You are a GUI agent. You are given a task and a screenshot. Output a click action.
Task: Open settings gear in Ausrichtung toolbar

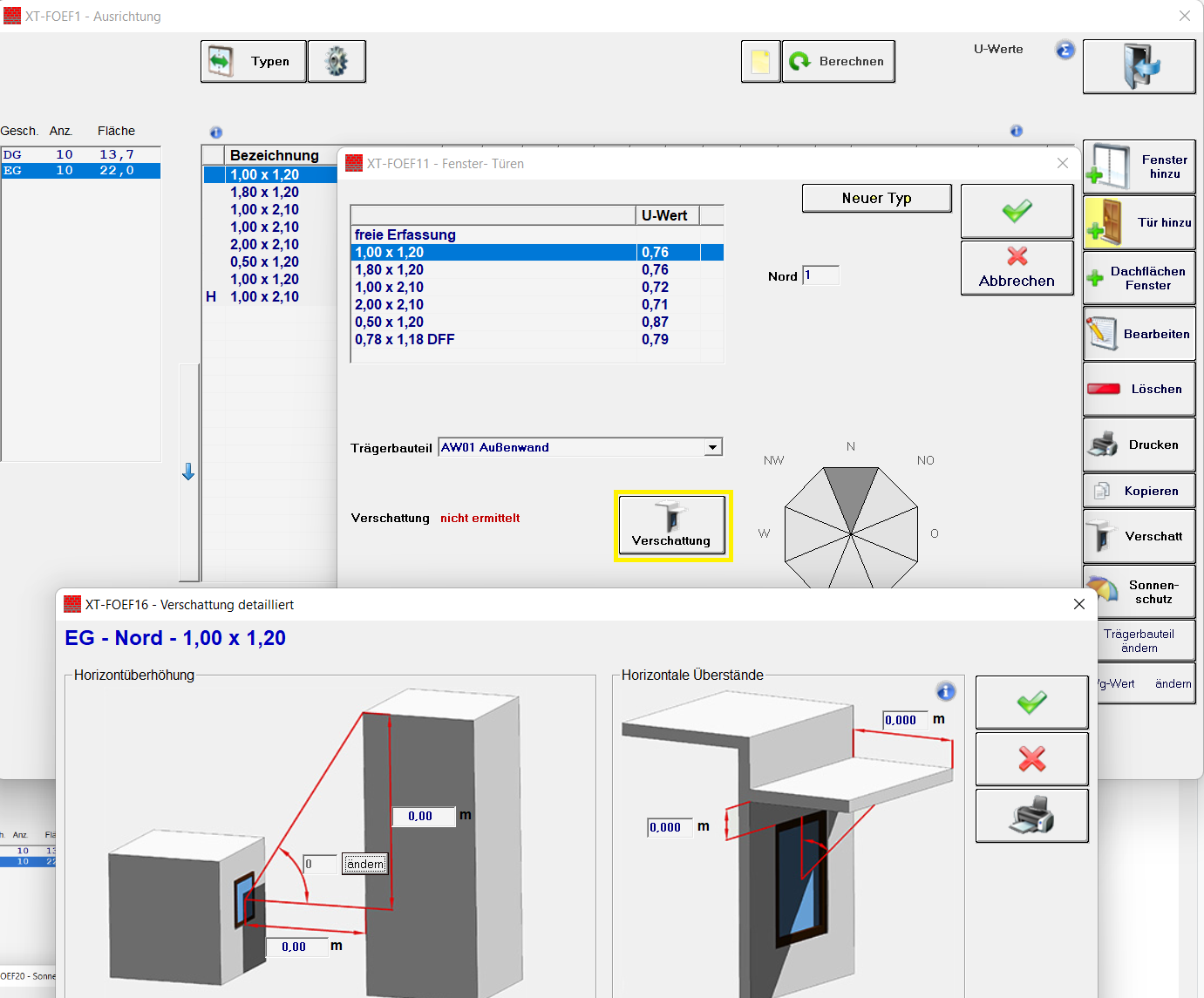pos(337,61)
